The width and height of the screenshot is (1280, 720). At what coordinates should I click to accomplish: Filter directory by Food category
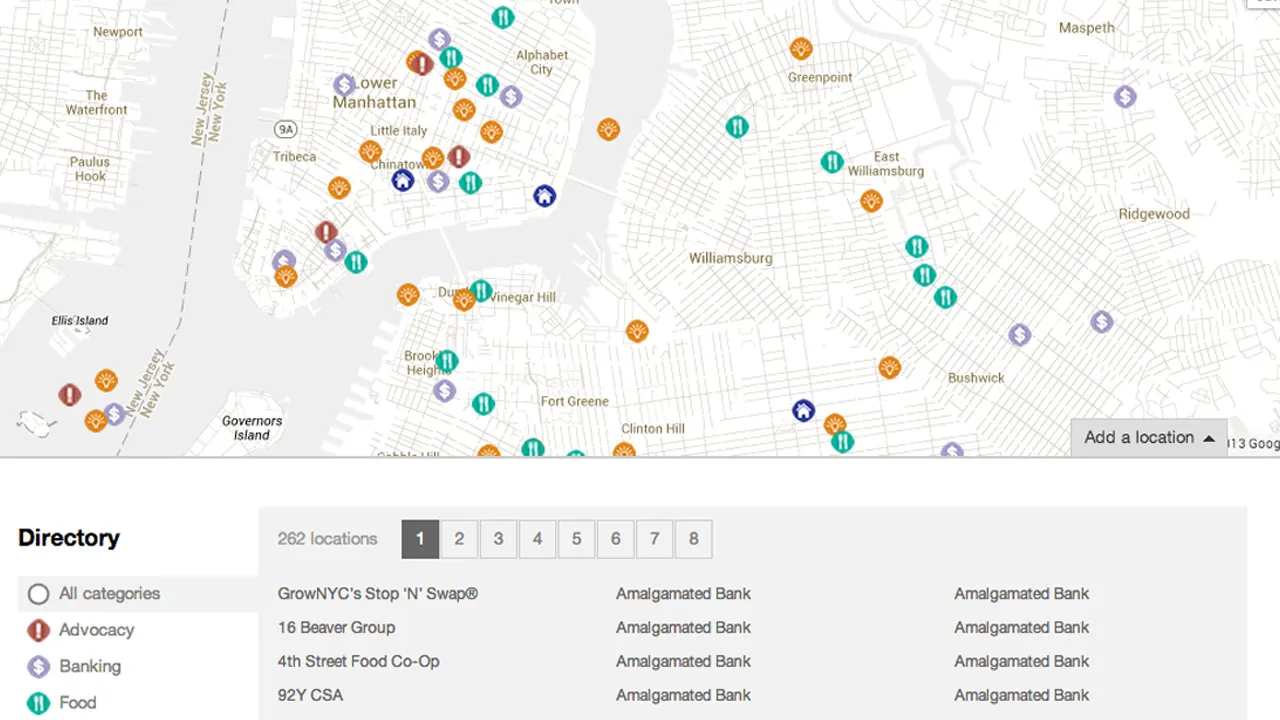point(79,702)
